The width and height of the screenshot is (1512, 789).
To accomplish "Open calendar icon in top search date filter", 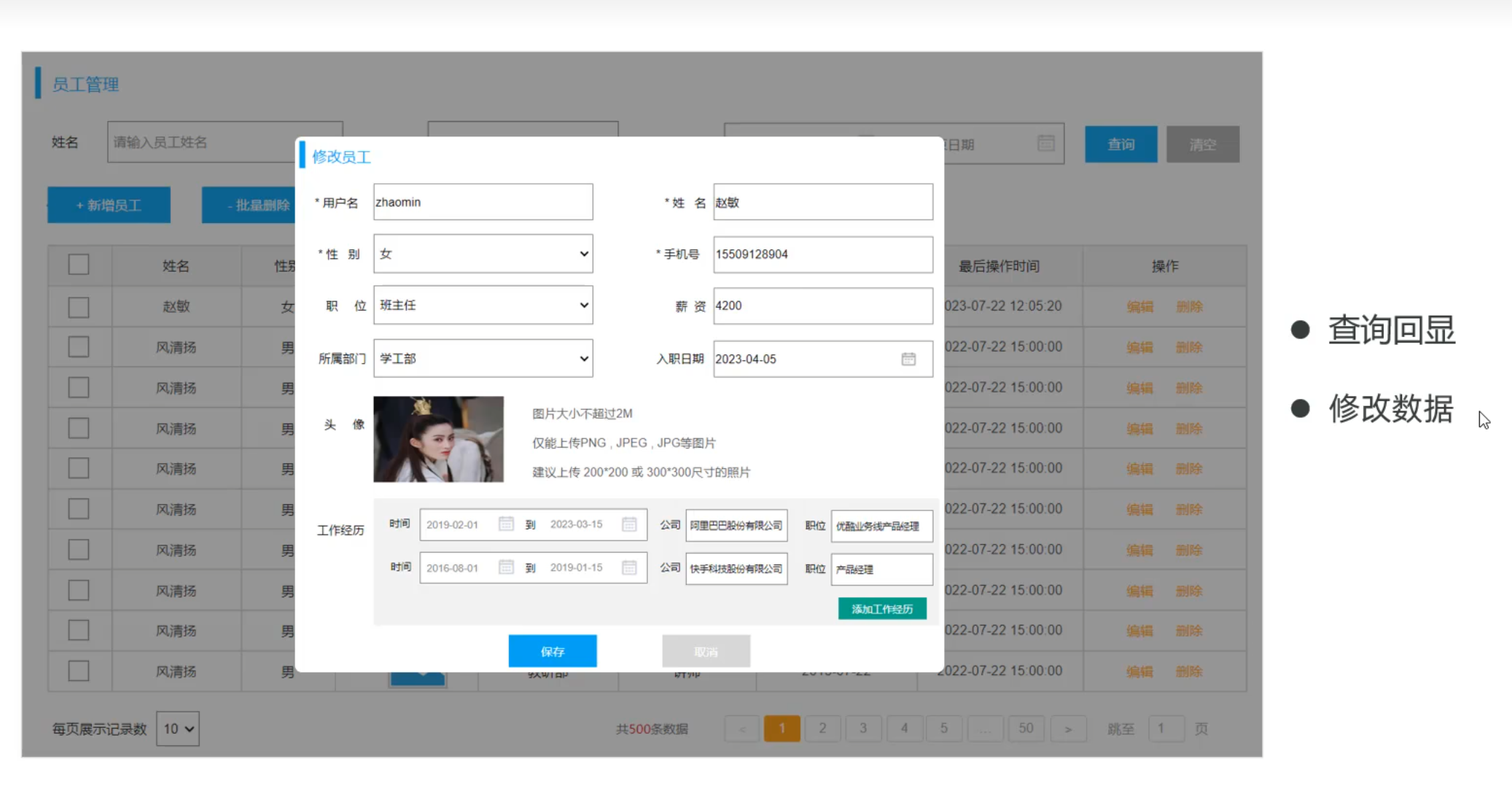I will [x=1045, y=144].
